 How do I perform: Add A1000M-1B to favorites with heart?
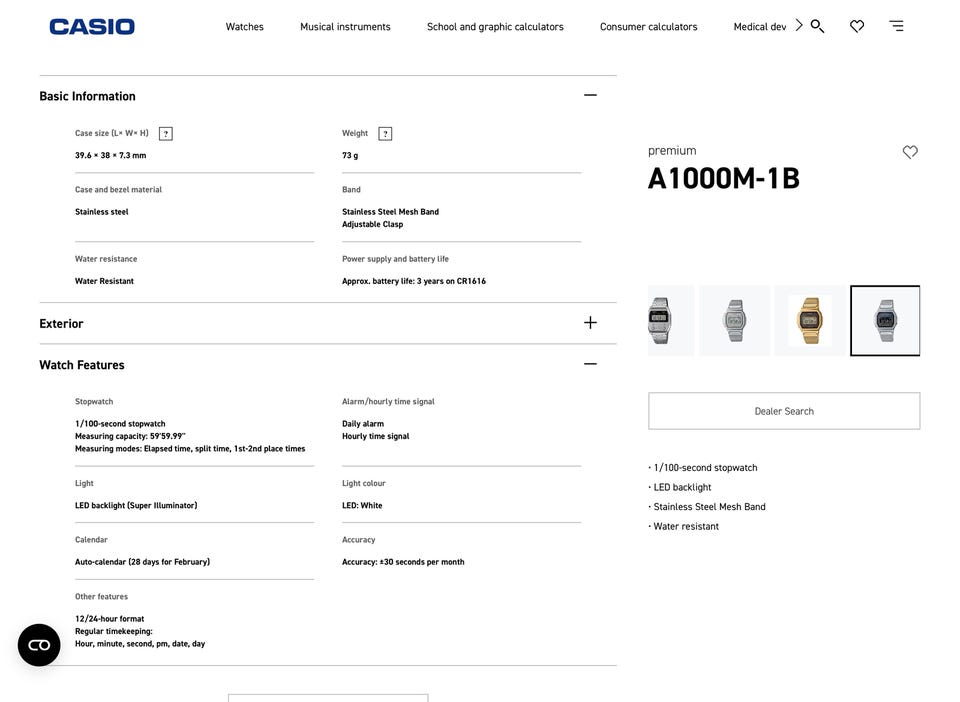click(910, 152)
